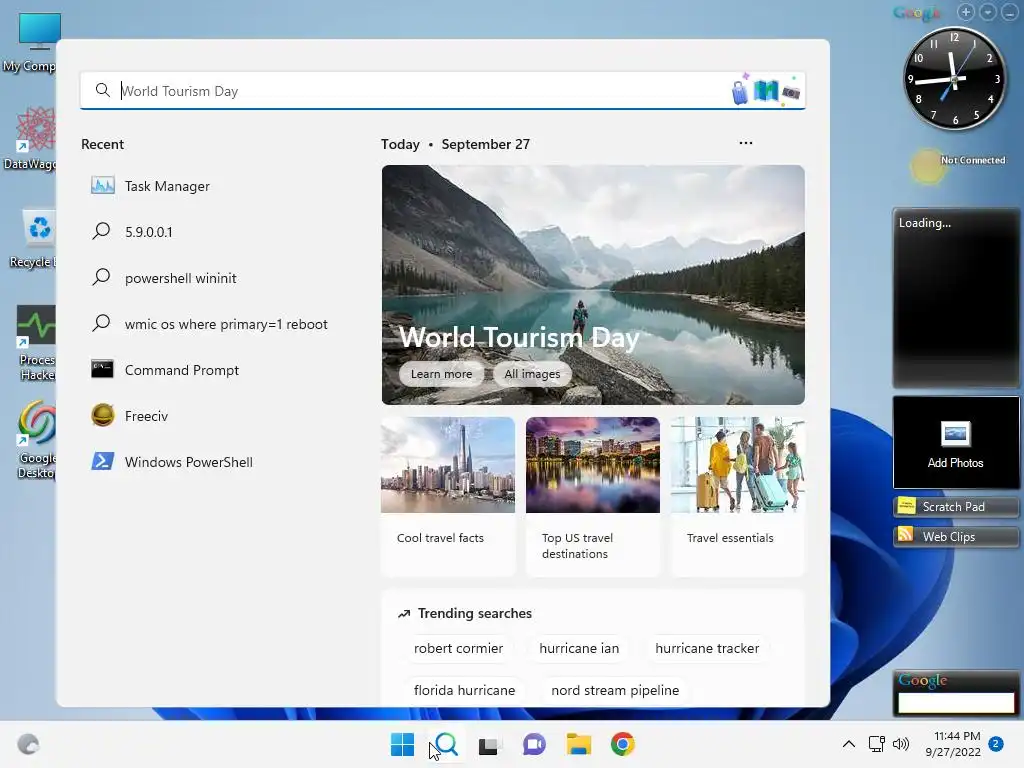Open File Explorer on taskbar
This screenshot has width=1024, height=768.
pos(579,744)
